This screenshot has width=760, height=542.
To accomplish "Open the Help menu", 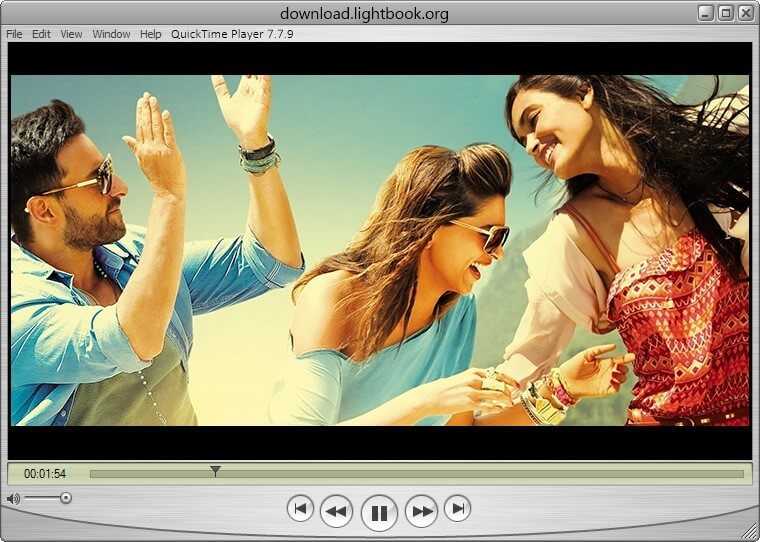I will pyautogui.click(x=150, y=34).
